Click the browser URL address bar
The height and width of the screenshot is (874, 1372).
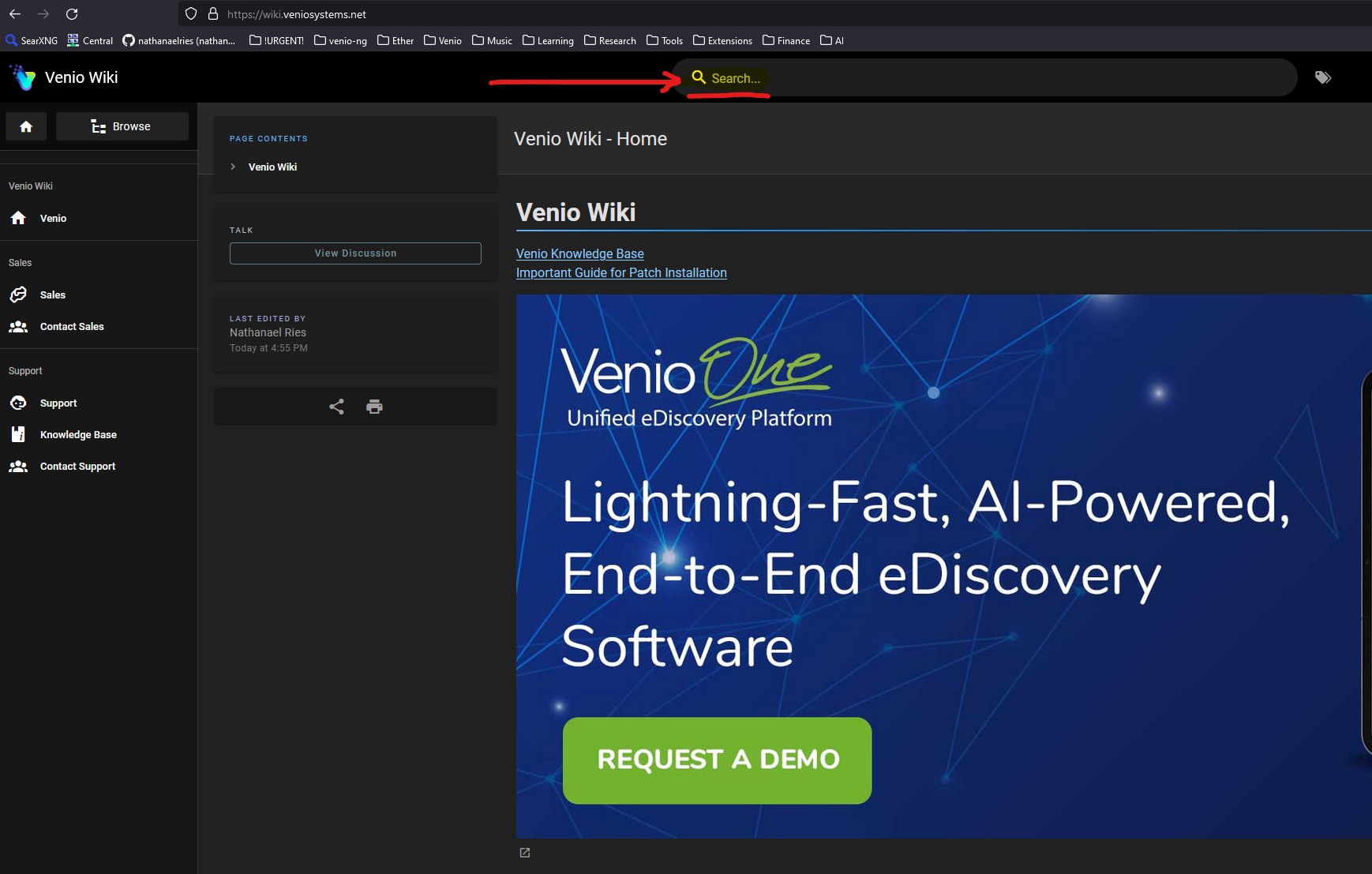(774, 14)
